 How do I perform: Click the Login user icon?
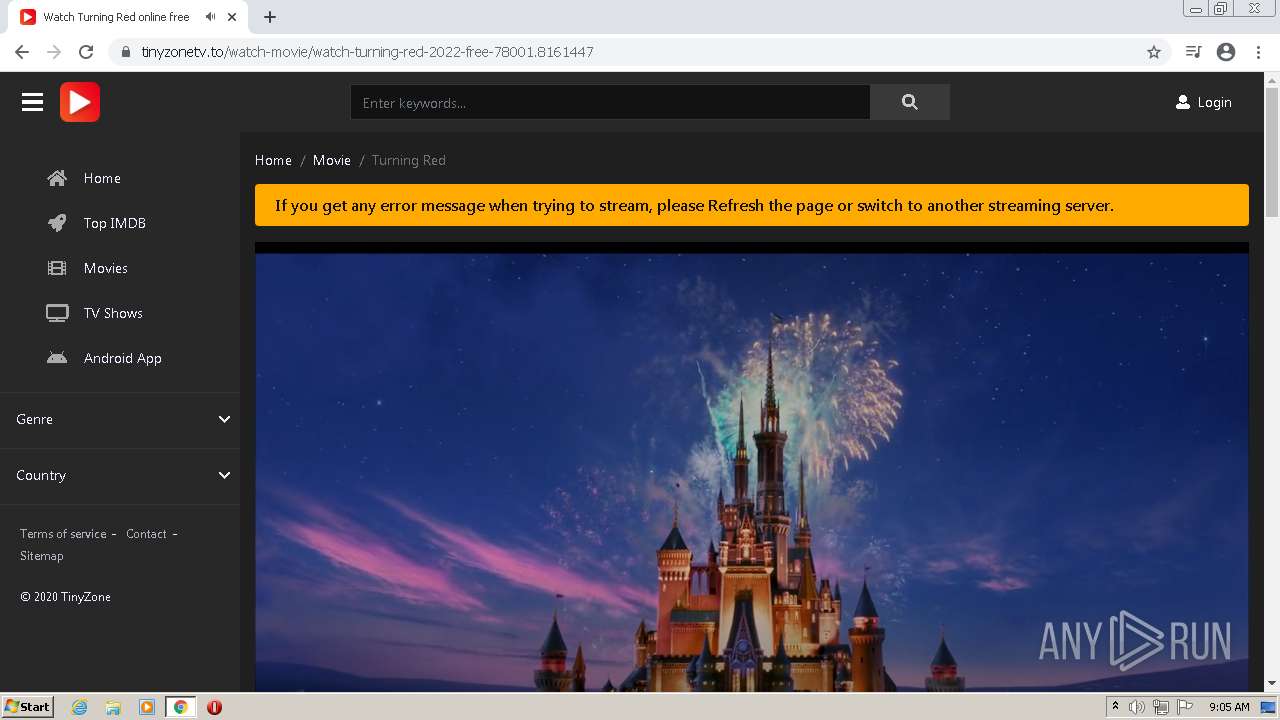(1183, 102)
